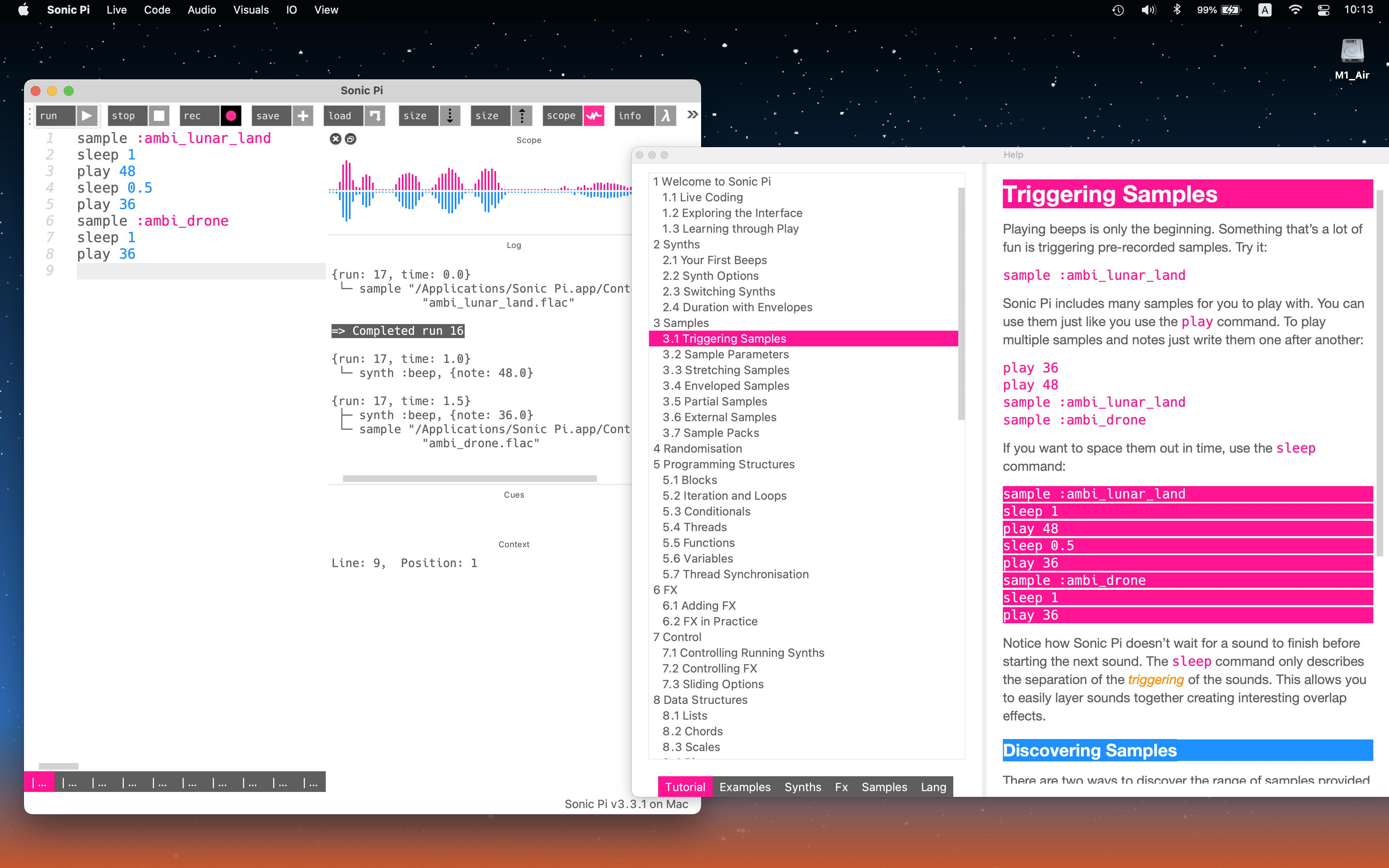1389x868 pixels.
Task: Select the second buffer tab at bottom
Action: [x=69, y=783]
